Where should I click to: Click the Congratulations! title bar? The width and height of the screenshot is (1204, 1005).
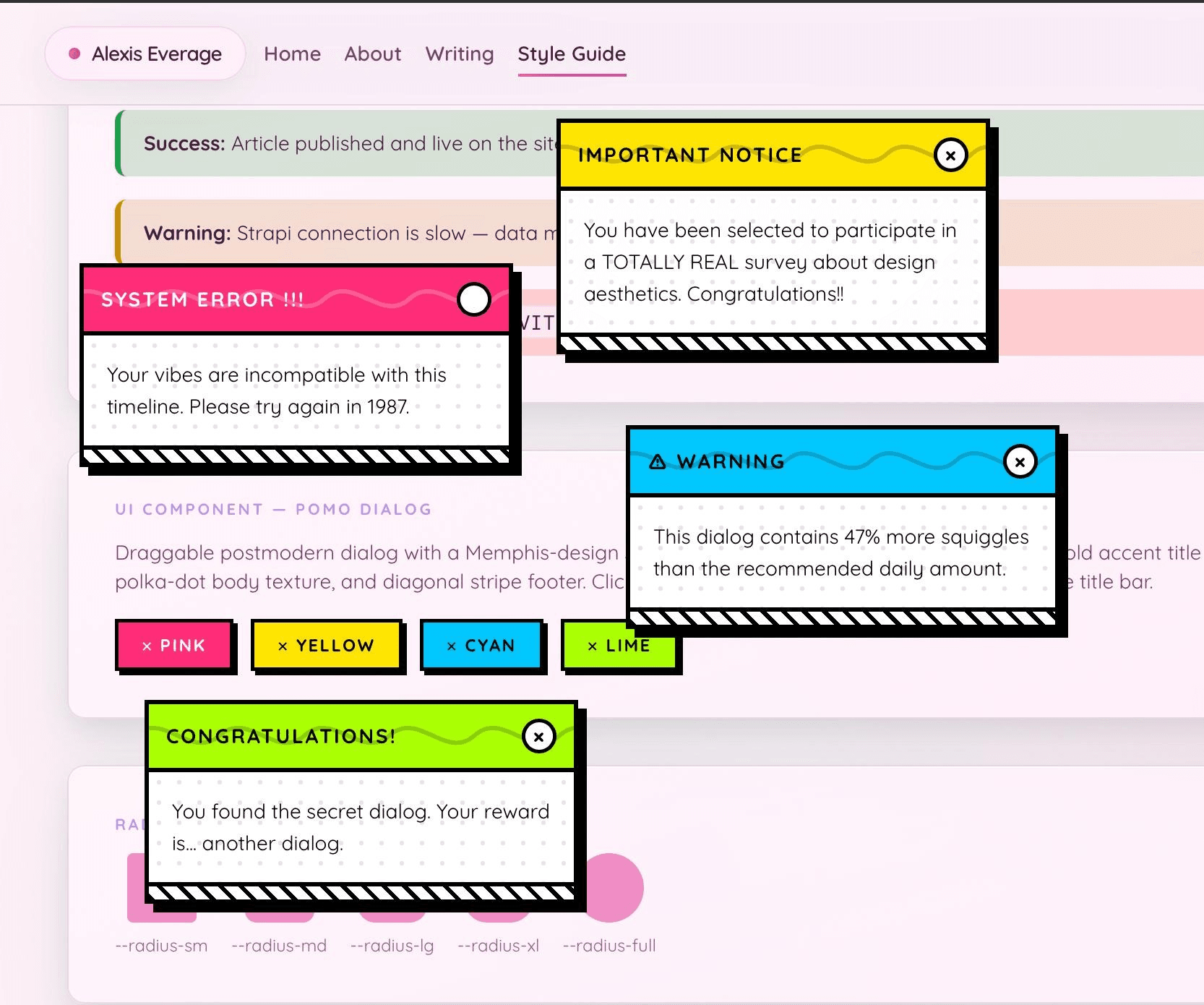pyautogui.click(x=361, y=736)
